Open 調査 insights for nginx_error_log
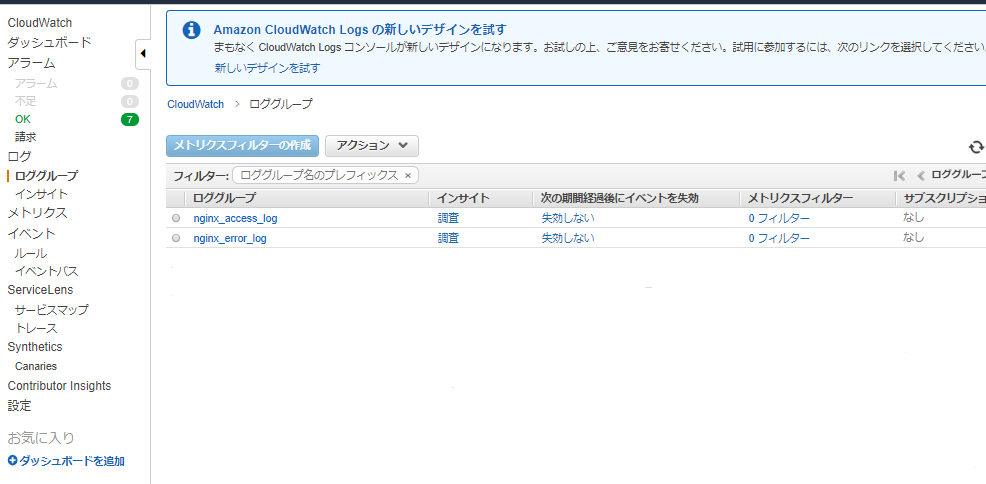986x484 pixels. coord(448,238)
